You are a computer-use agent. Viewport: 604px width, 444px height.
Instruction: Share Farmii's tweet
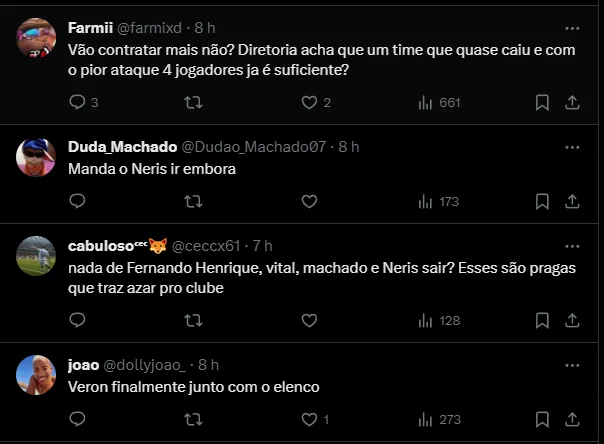[x=572, y=102]
